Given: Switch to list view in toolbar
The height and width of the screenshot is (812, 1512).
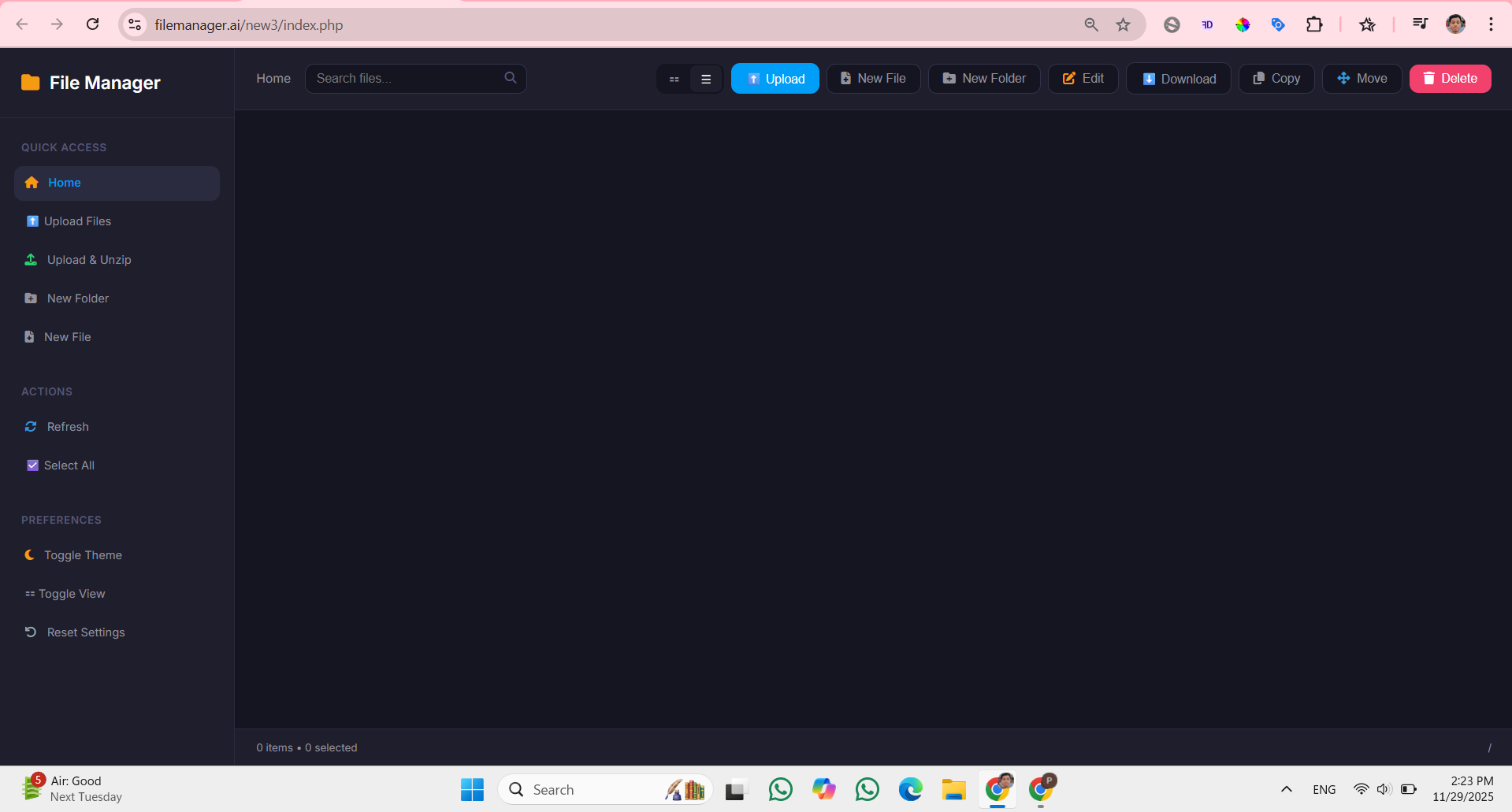Looking at the screenshot, I should [x=706, y=79].
